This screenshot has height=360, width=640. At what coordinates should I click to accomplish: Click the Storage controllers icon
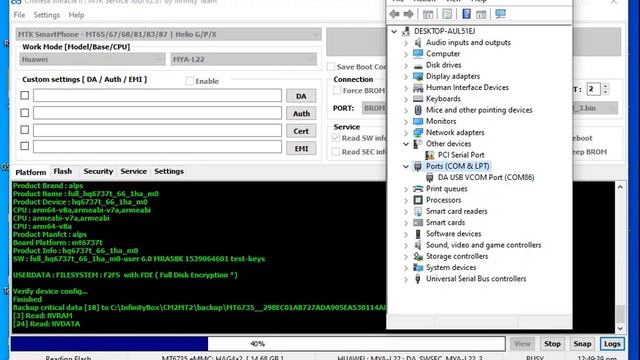click(x=418, y=256)
